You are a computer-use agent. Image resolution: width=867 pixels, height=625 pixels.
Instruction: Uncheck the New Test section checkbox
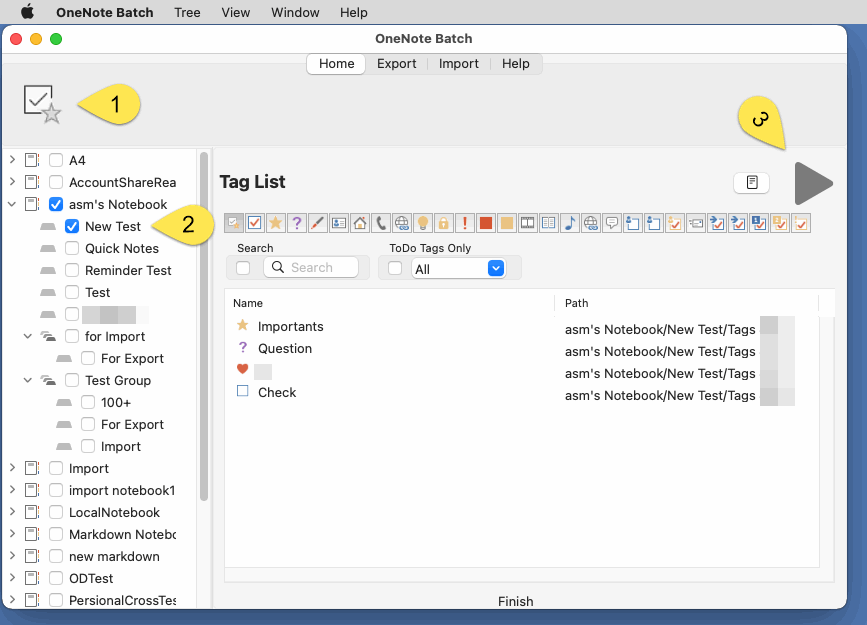click(72, 226)
